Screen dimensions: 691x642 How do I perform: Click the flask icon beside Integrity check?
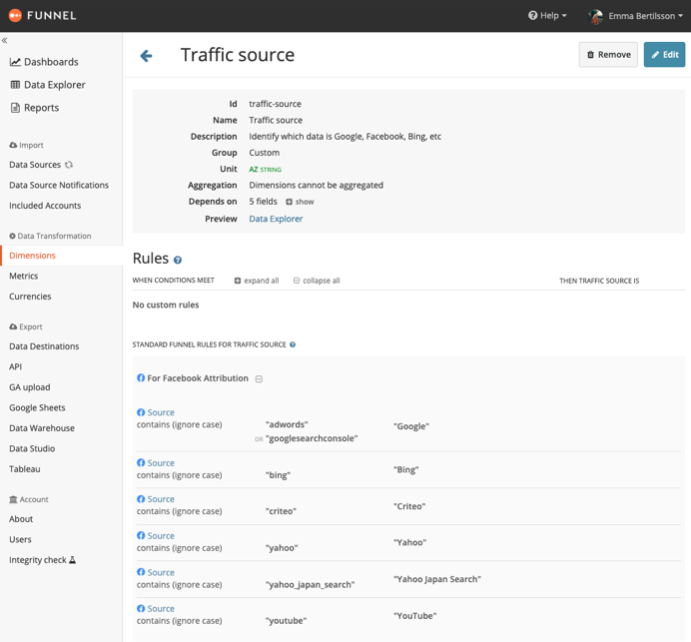pyautogui.click(x=73, y=560)
